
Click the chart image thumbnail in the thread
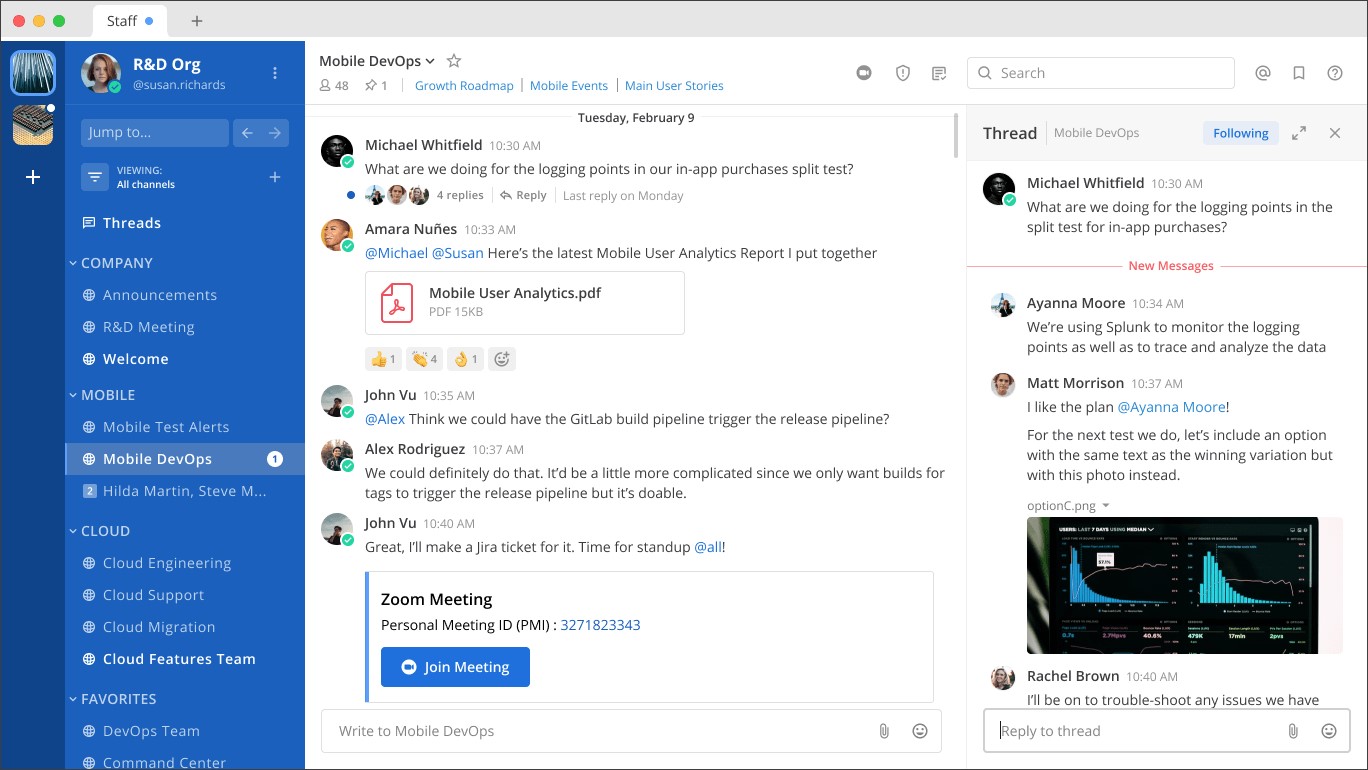tap(1172, 585)
